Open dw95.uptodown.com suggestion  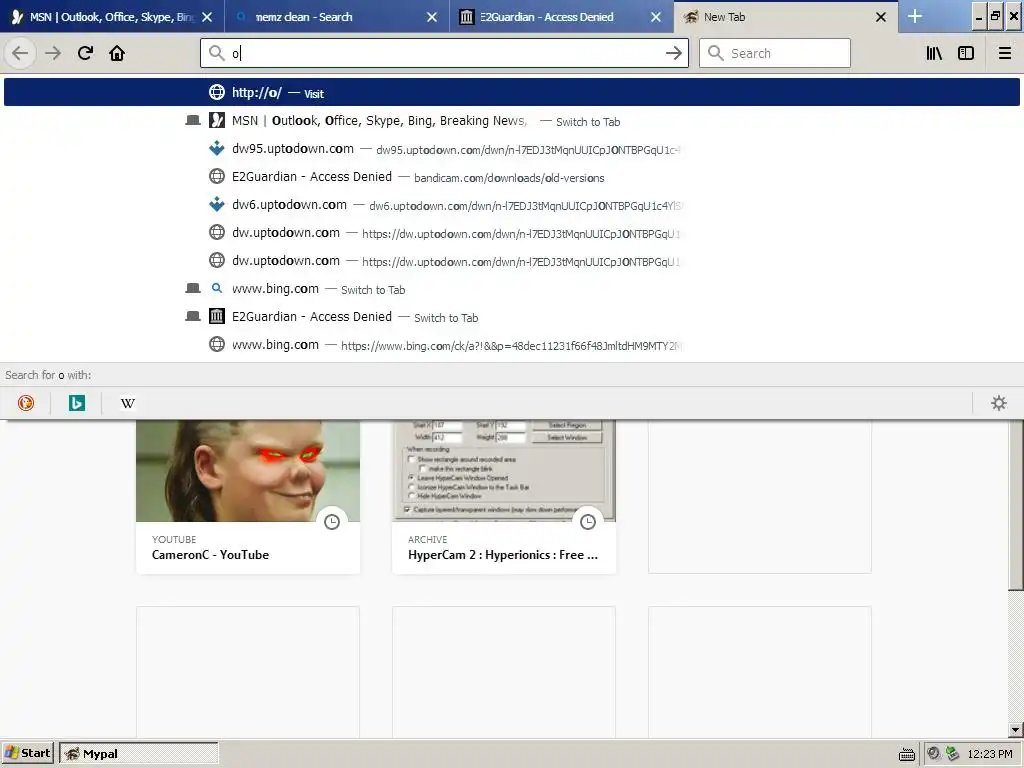[x=512, y=149]
